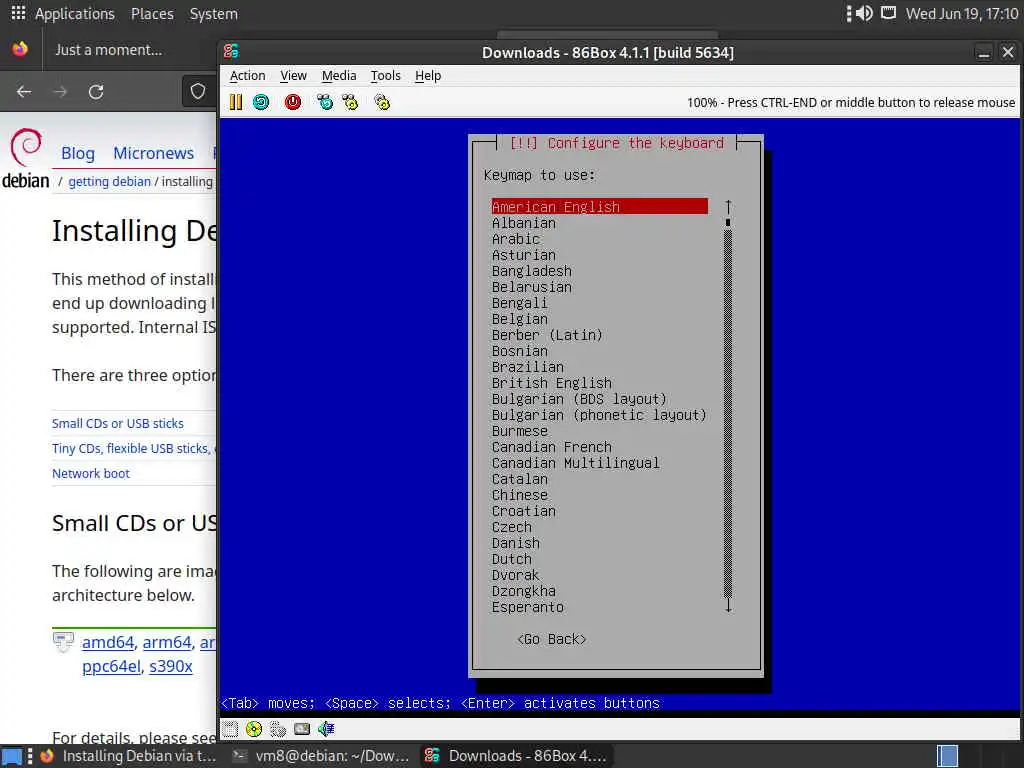Click network display icon in top panel

point(888,13)
